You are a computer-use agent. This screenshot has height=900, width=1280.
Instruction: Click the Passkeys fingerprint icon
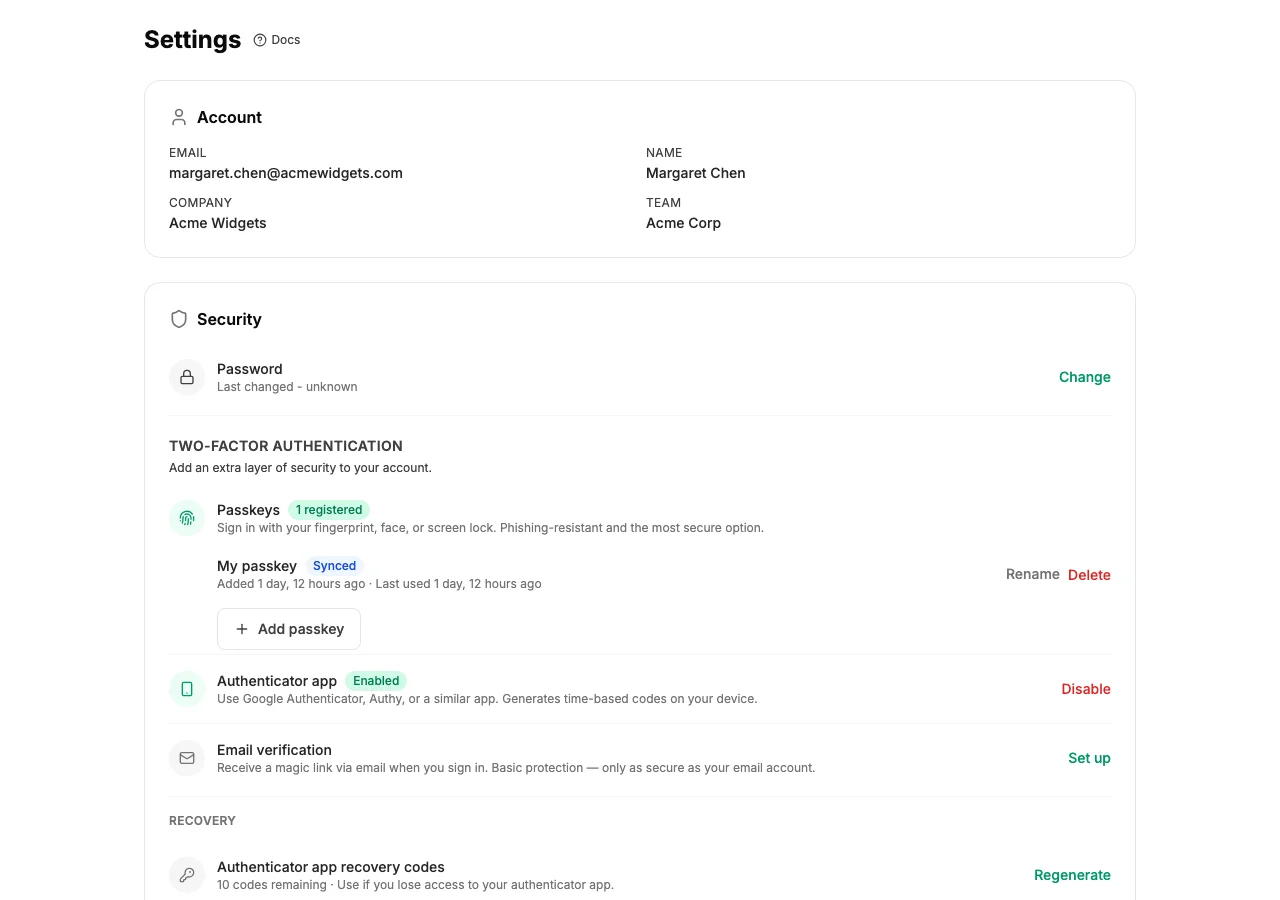point(187,518)
